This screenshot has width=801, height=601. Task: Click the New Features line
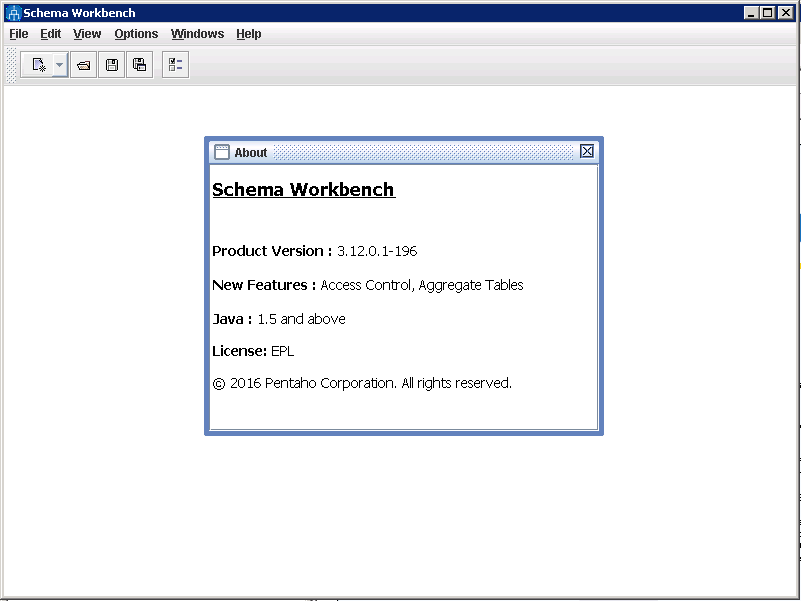(x=368, y=285)
